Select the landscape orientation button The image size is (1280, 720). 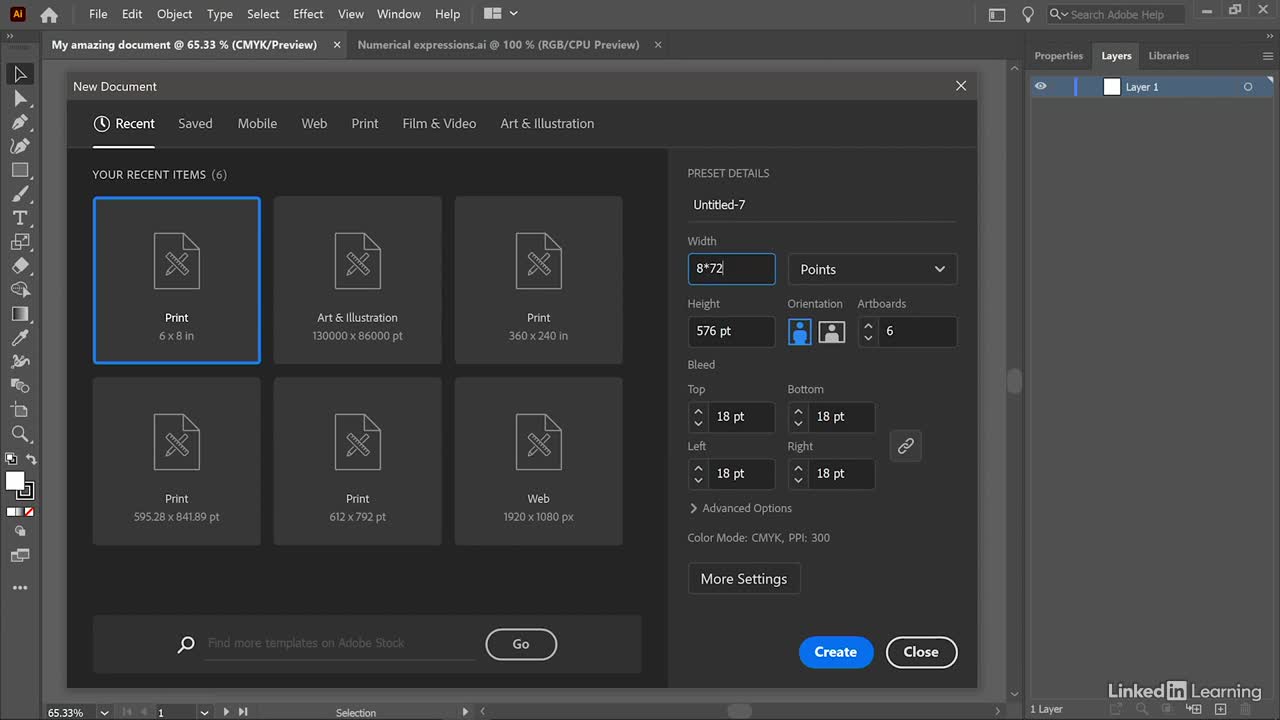coord(832,332)
